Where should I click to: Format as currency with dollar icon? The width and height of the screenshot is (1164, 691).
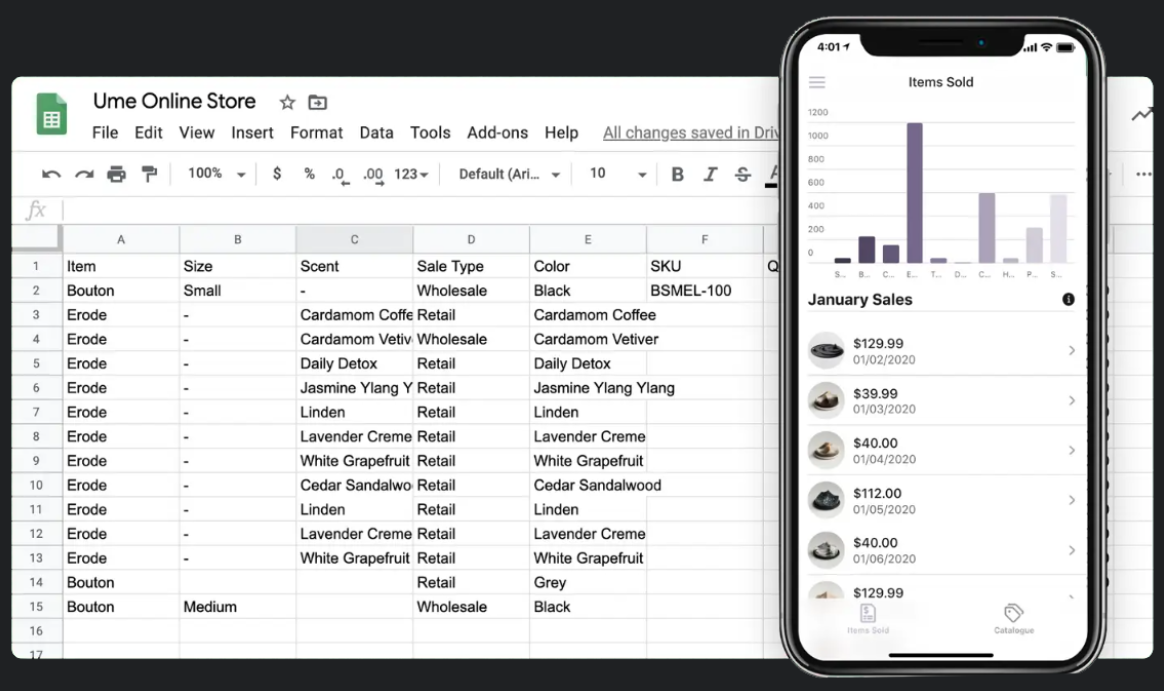(x=277, y=174)
